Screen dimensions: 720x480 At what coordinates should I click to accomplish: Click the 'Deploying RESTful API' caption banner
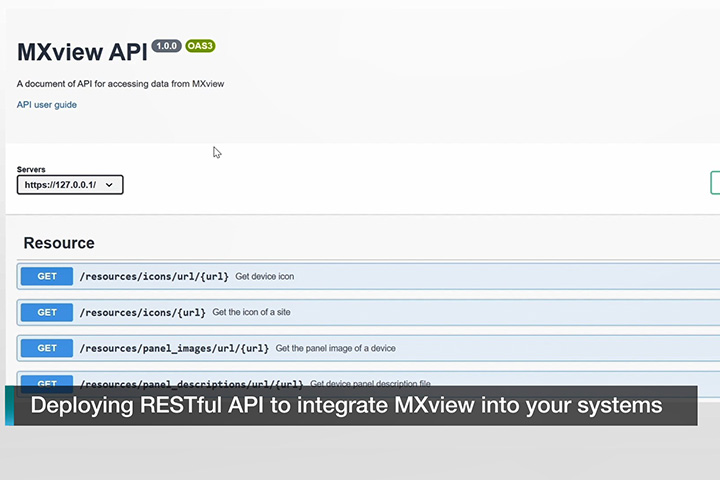click(346, 406)
